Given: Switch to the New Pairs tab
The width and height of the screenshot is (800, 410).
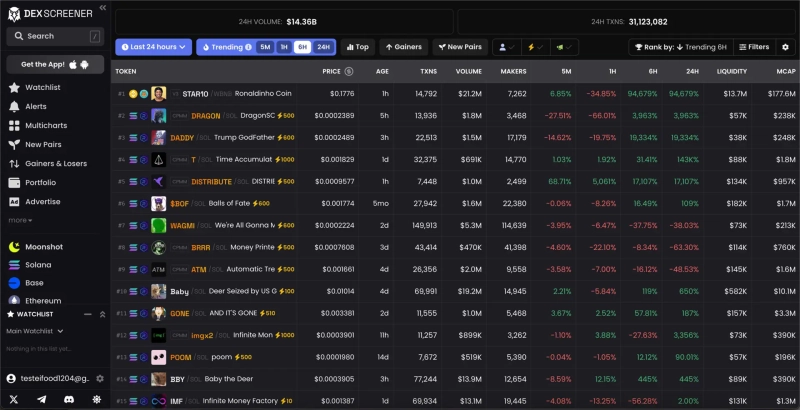Looking at the screenshot, I should (460, 47).
